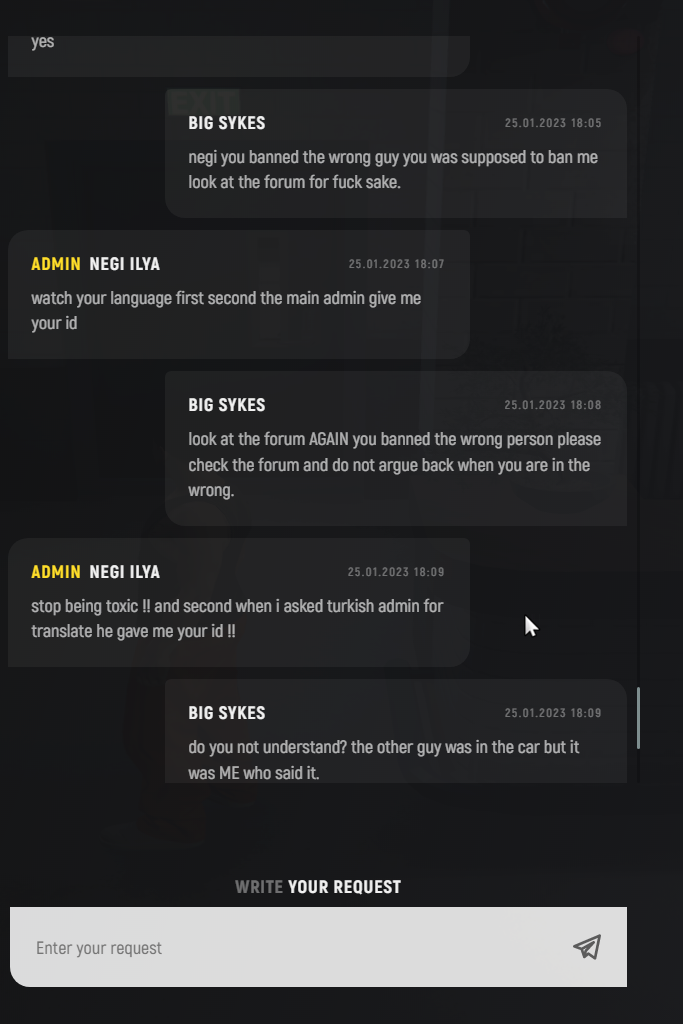Image resolution: width=683 pixels, height=1024 pixels.
Task: Select the 'watch your language first' message
Action: pos(226,310)
